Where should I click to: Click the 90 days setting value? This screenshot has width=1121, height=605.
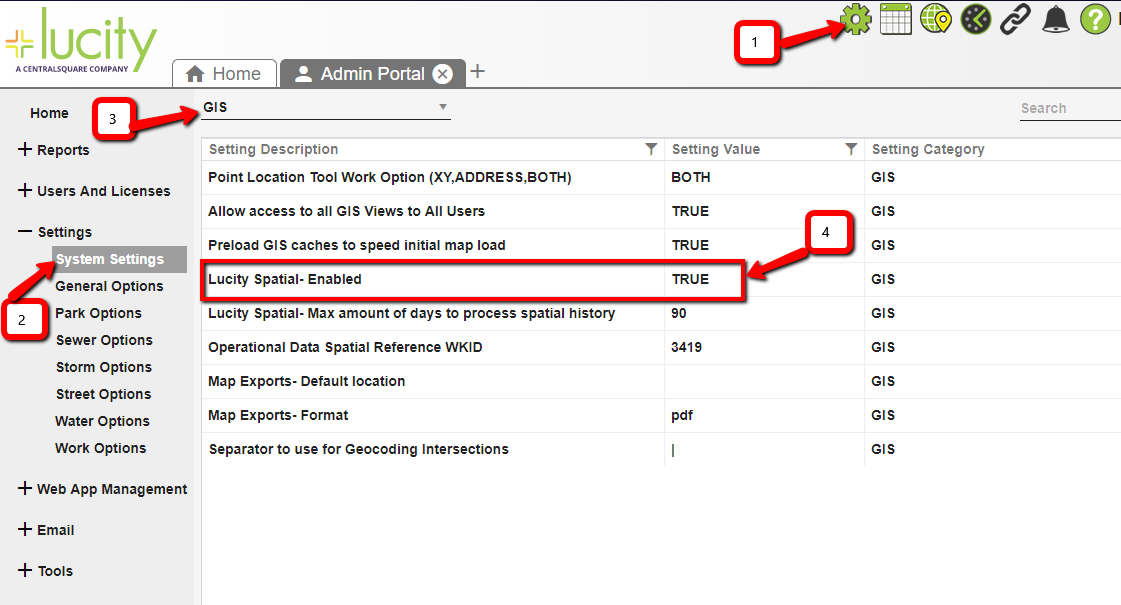point(678,313)
